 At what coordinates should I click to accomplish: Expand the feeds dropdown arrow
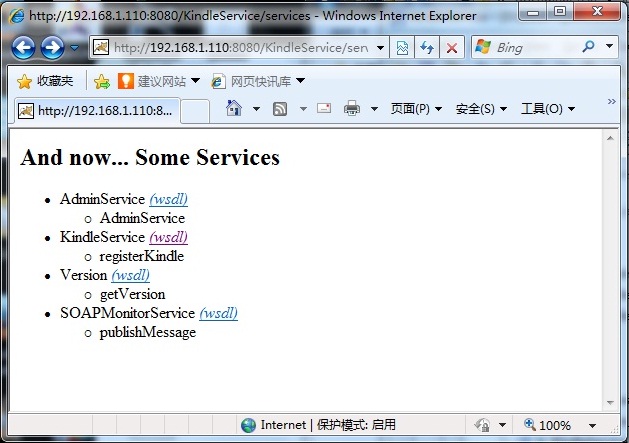coord(303,109)
